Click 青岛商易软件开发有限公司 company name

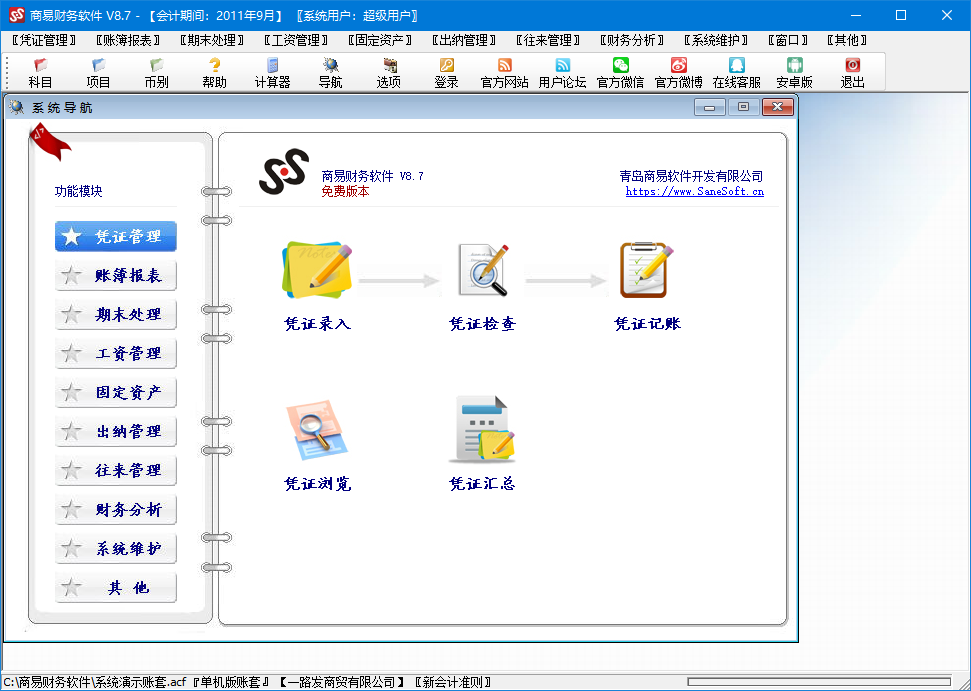pos(691,176)
